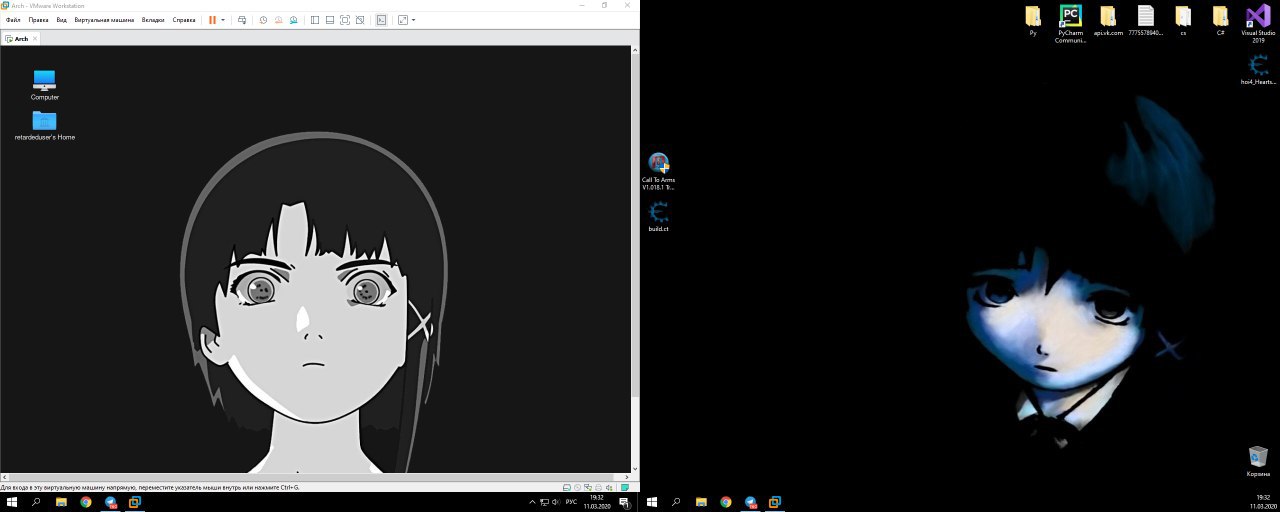Open Chrome from the right monitor taskbar
This screenshot has height=512, width=1280.
click(726, 502)
